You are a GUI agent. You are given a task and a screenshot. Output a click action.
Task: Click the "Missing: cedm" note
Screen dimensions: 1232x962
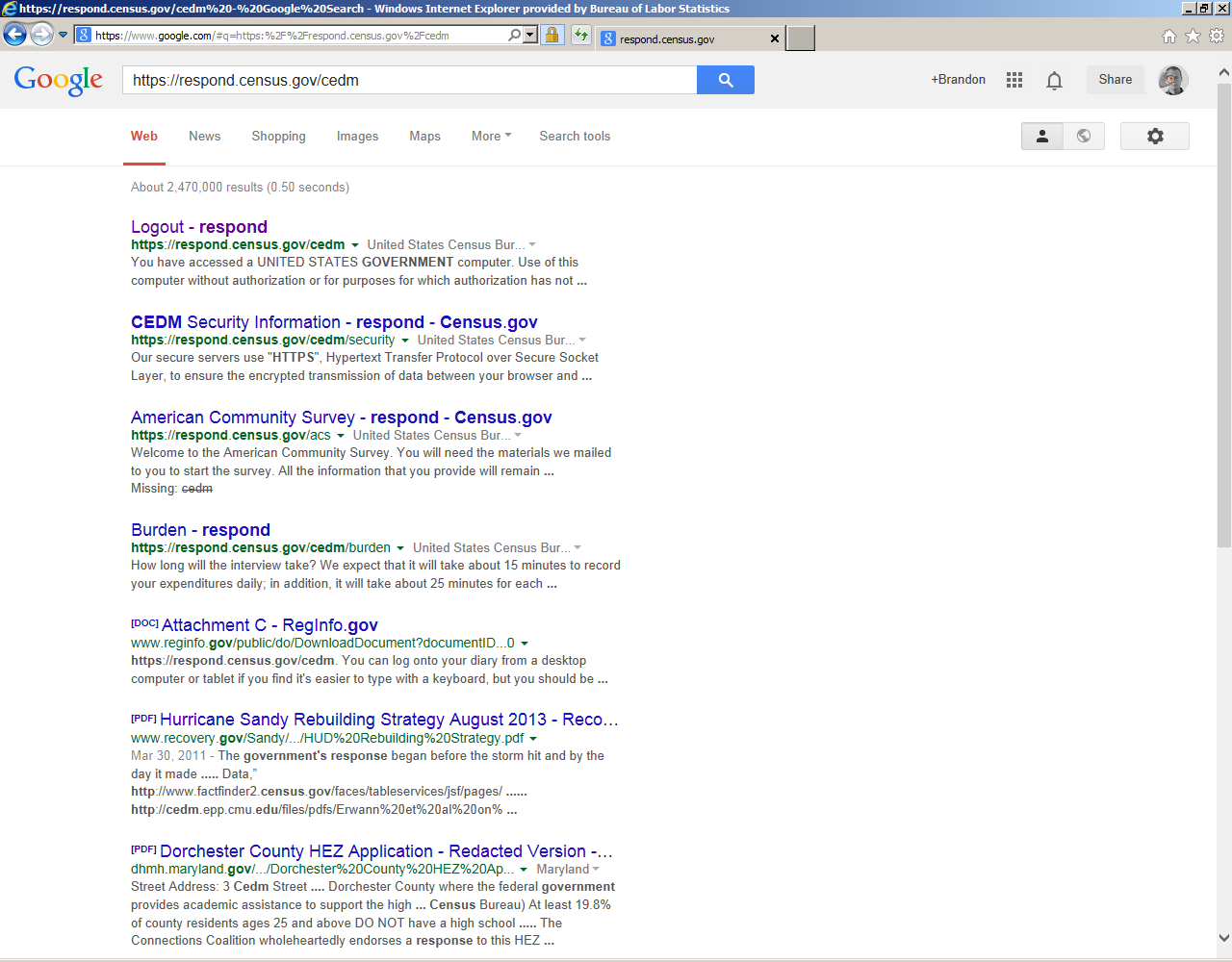171,489
